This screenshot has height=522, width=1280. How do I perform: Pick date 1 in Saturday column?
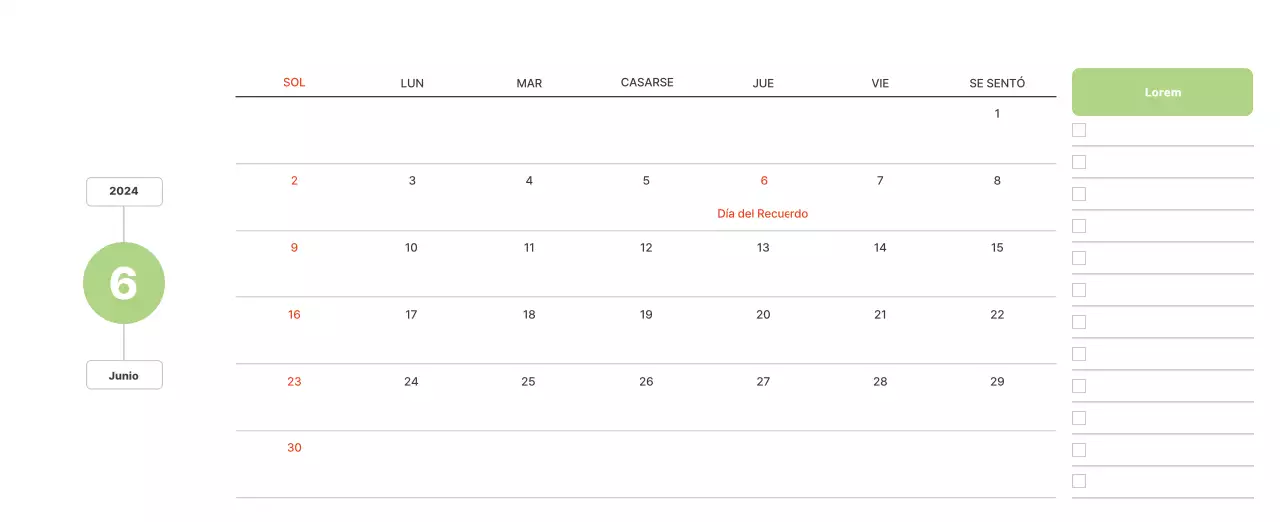coord(997,114)
